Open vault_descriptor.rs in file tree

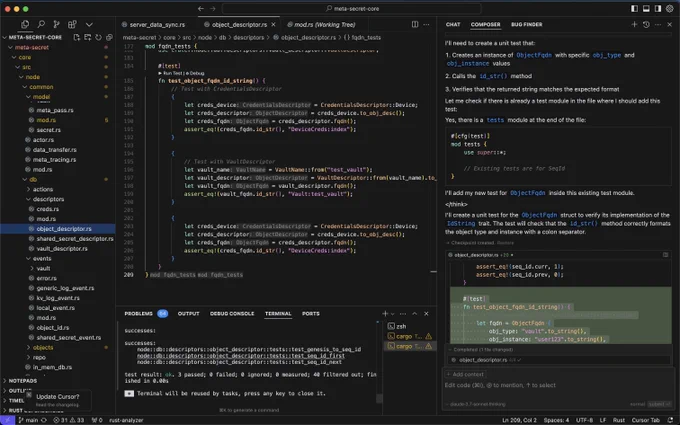coord(62,248)
